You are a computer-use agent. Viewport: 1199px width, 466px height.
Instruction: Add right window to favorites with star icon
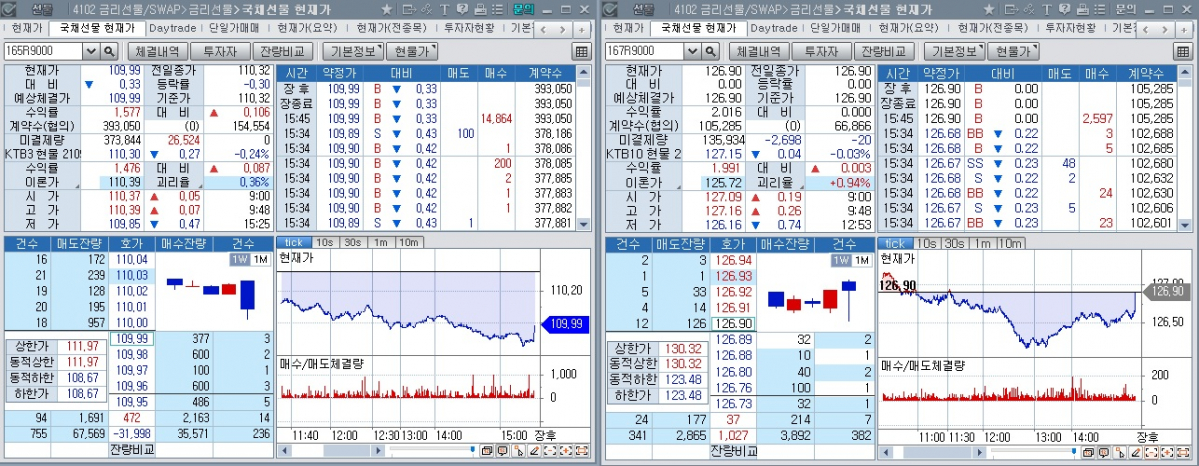click(989, 10)
